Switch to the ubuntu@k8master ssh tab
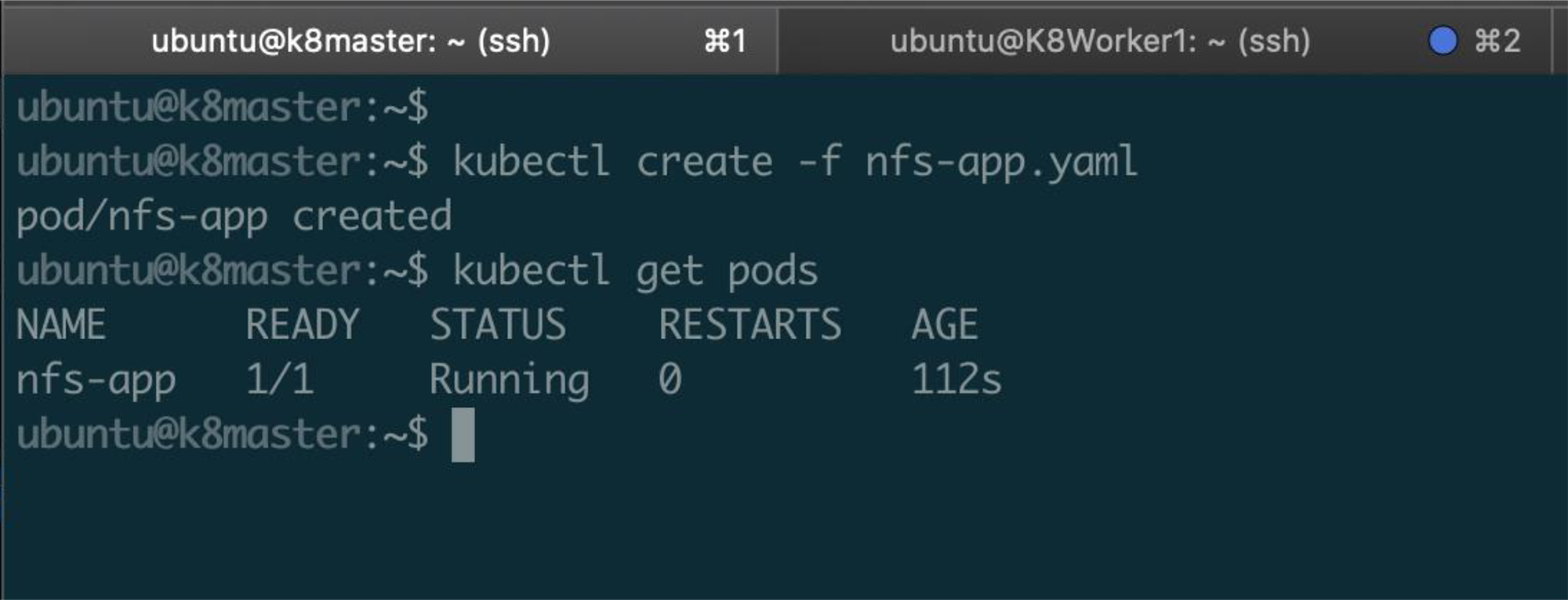The width and height of the screenshot is (1568, 600). coord(350,41)
